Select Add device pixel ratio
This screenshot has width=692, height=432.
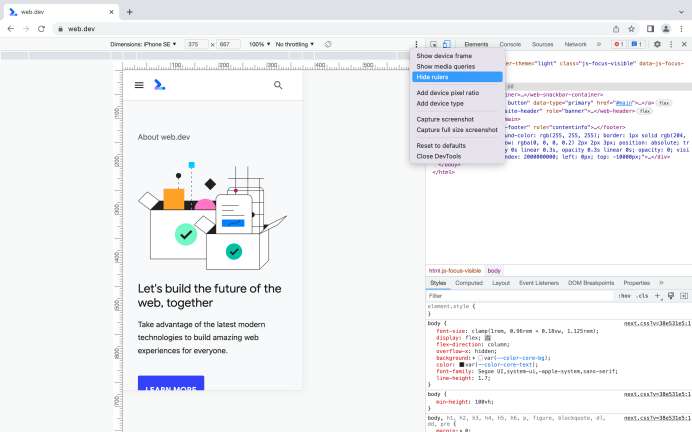[457, 93]
